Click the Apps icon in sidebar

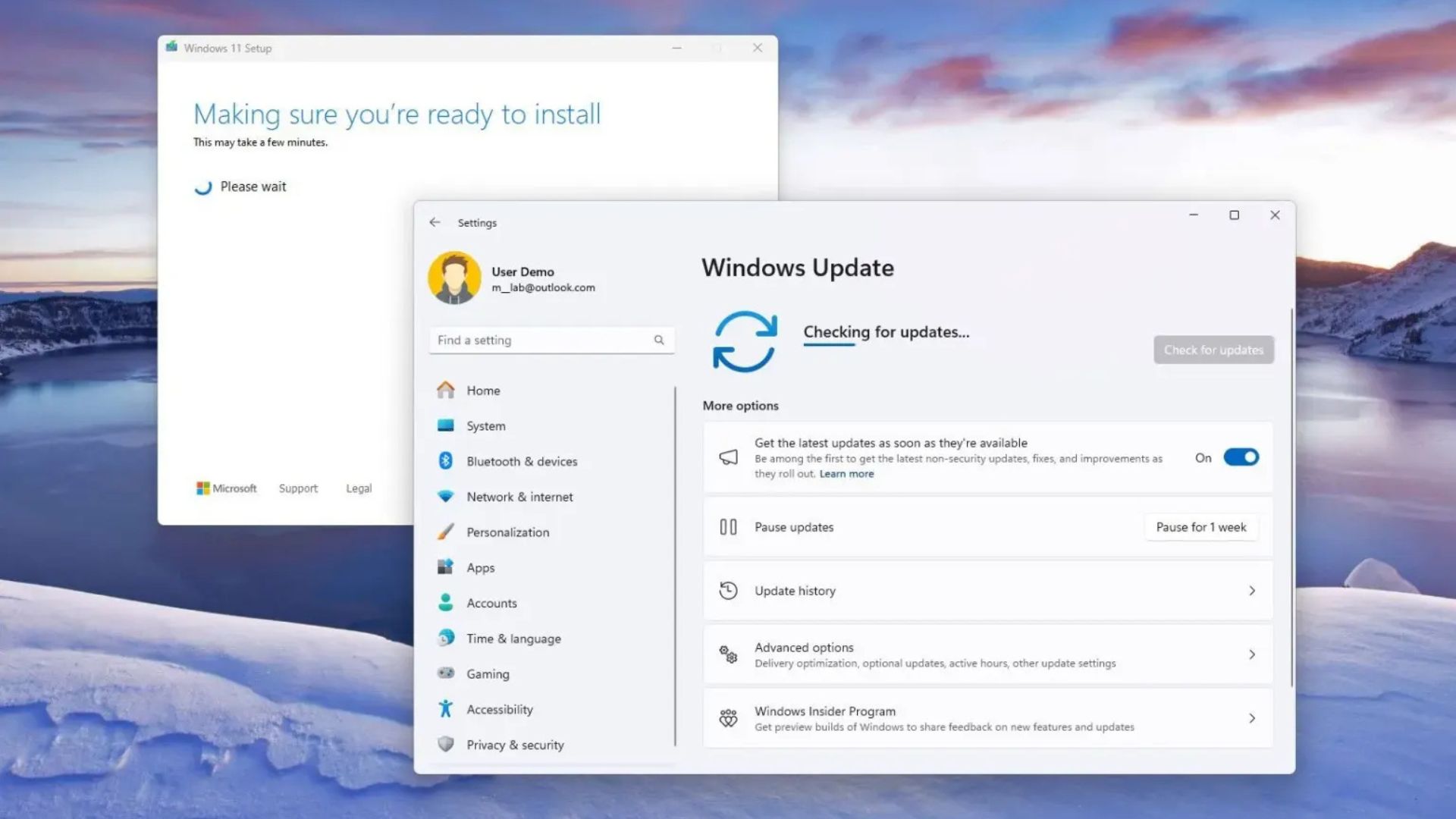447,567
